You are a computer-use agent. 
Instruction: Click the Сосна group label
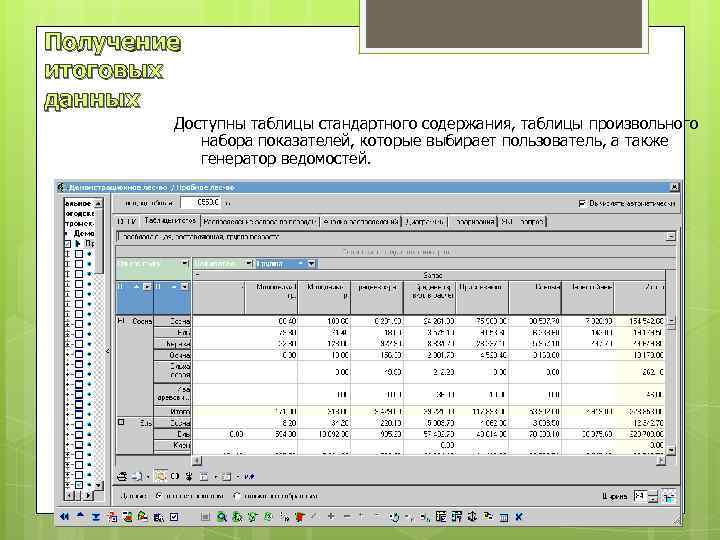142,321
